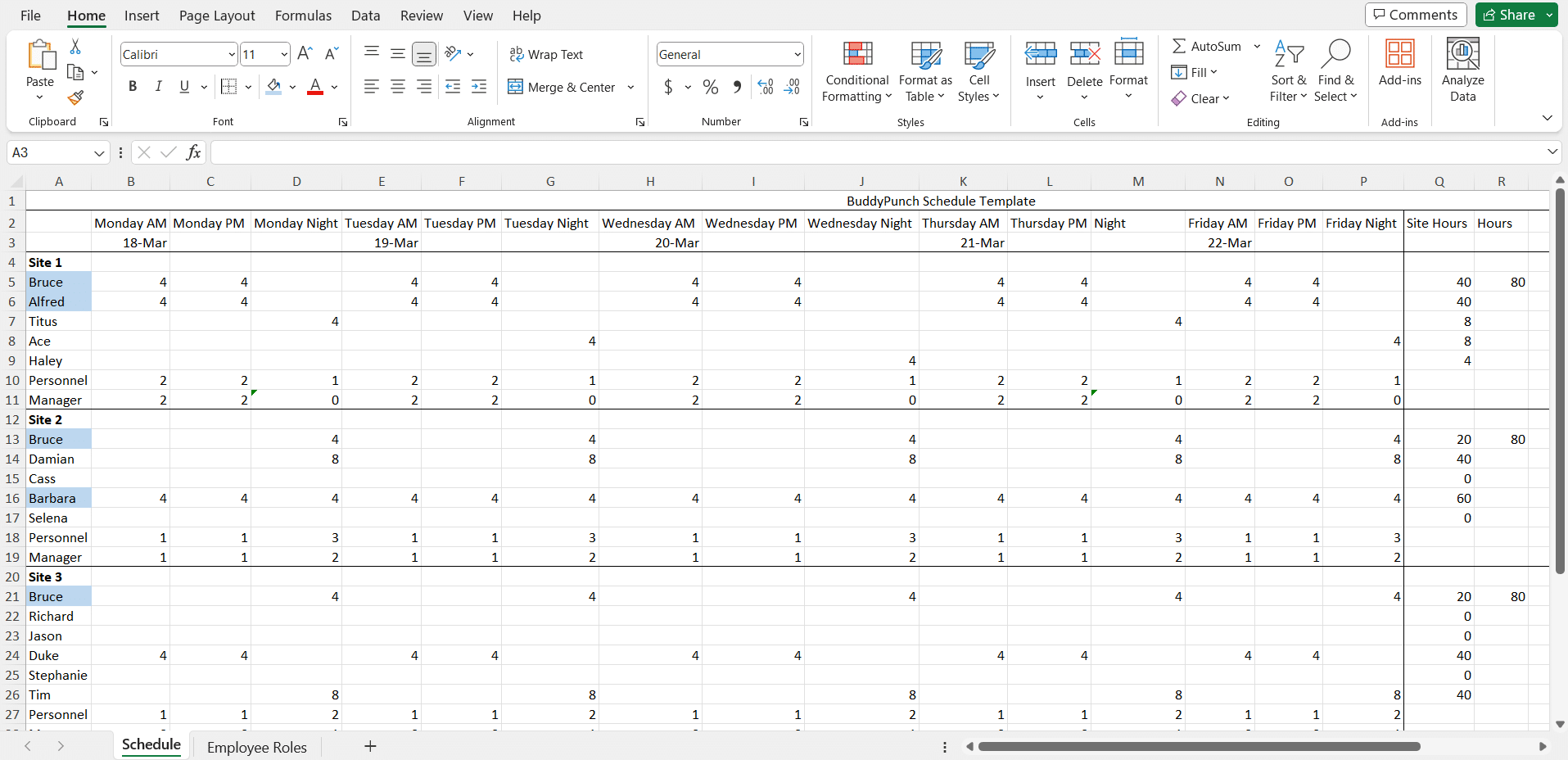Switch to the Formulas ribbon tab
This screenshot has width=1568, height=760.
coord(302,16)
